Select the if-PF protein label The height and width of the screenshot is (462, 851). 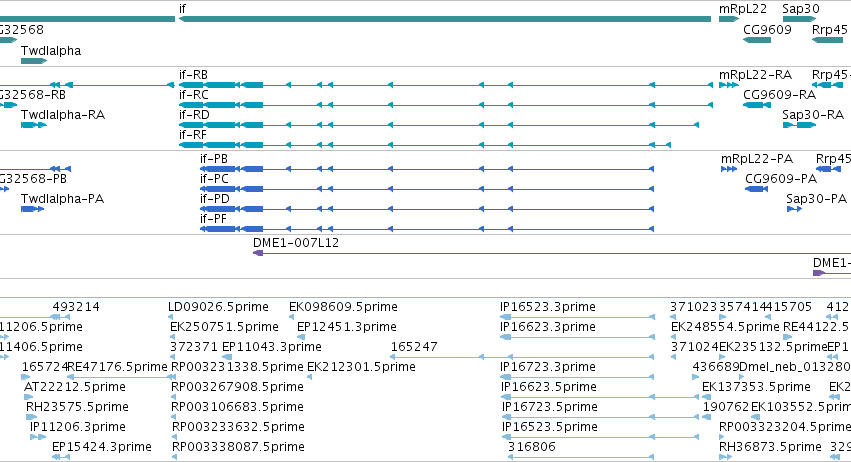[213, 219]
